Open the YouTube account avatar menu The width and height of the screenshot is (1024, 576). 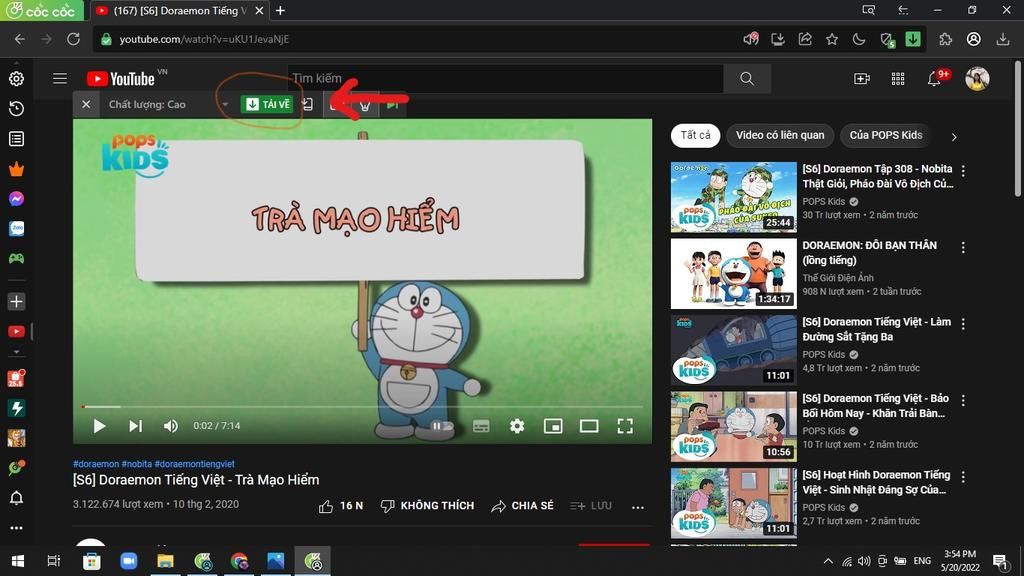point(978,78)
